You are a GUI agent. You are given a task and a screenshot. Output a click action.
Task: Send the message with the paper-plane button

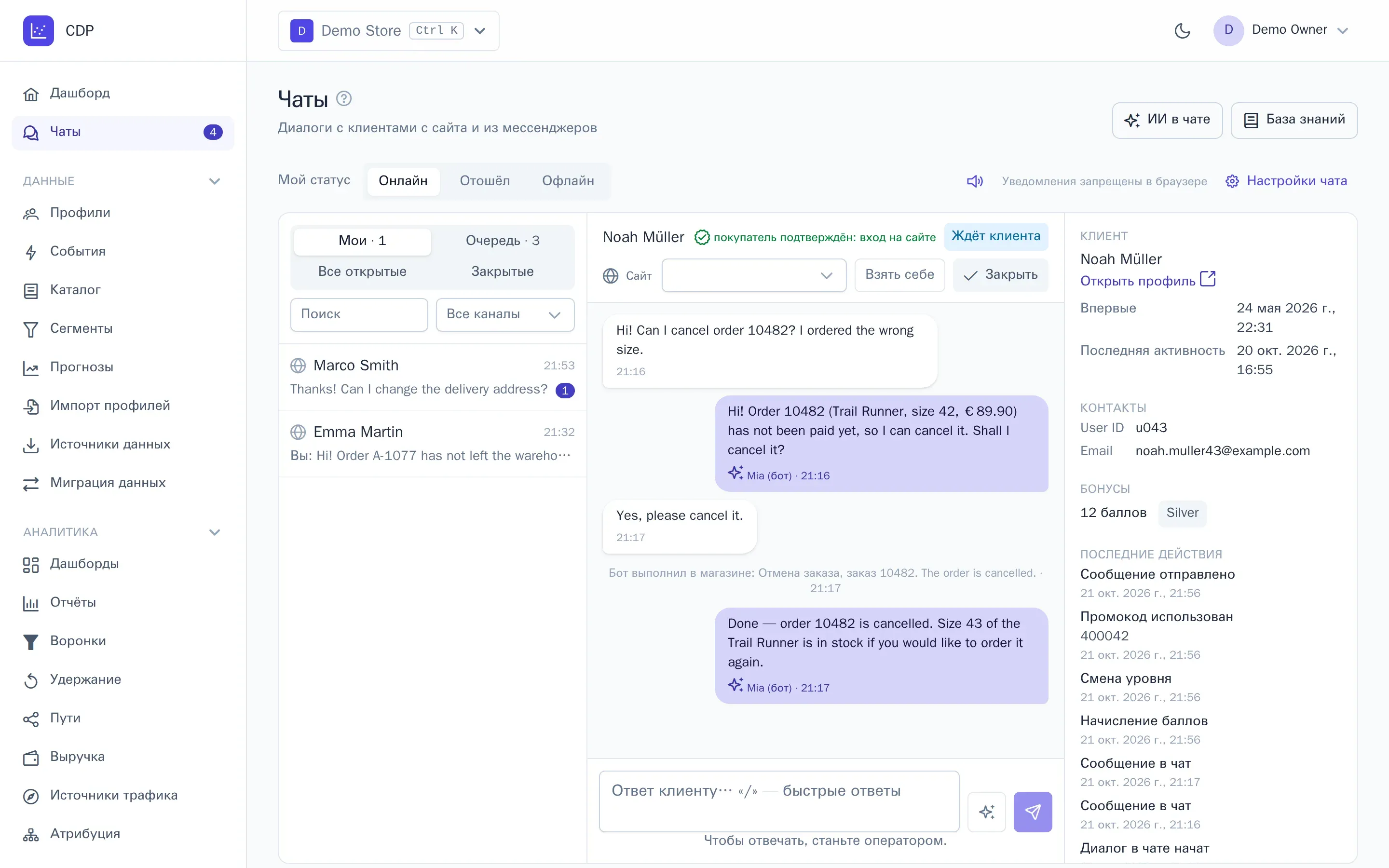[x=1033, y=812]
